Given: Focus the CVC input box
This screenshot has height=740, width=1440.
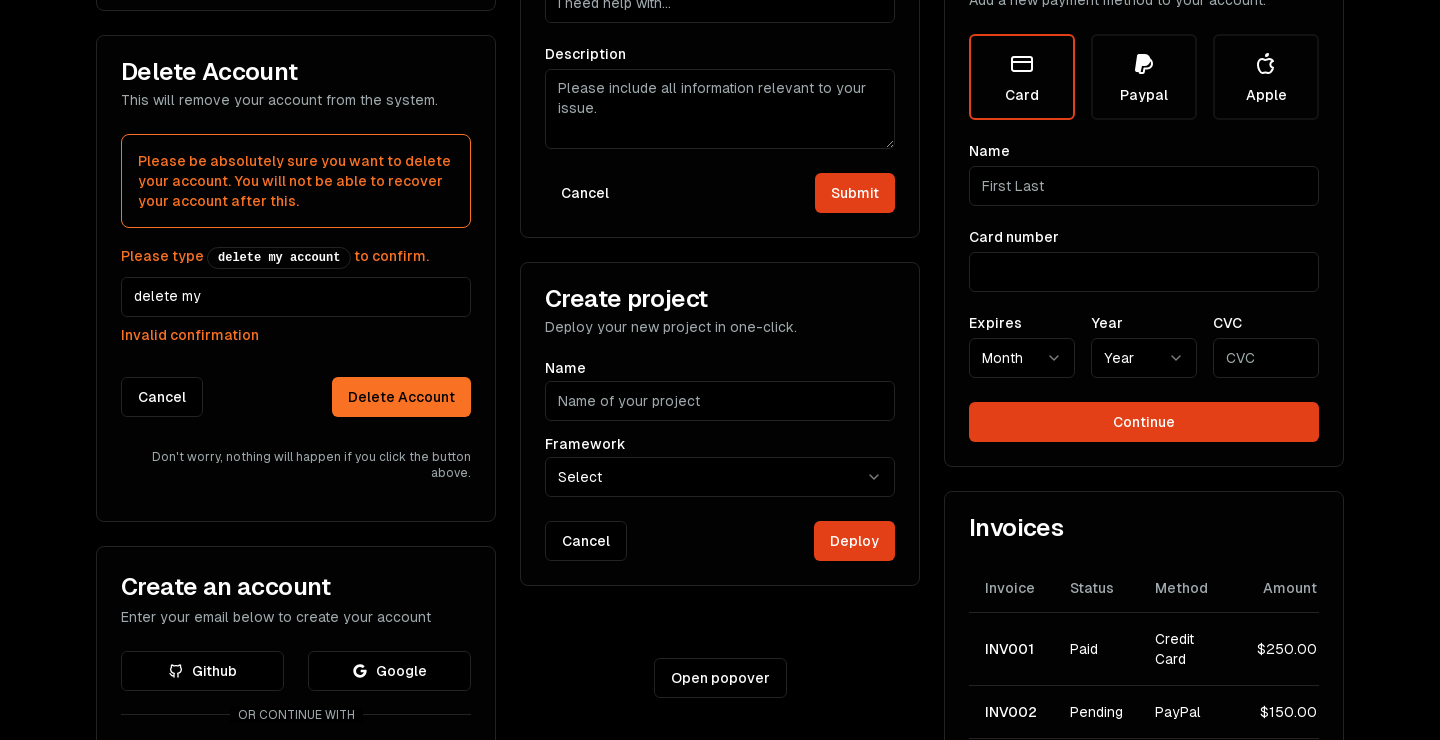Looking at the screenshot, I should pyautogui.click(x=1265, y=358).
